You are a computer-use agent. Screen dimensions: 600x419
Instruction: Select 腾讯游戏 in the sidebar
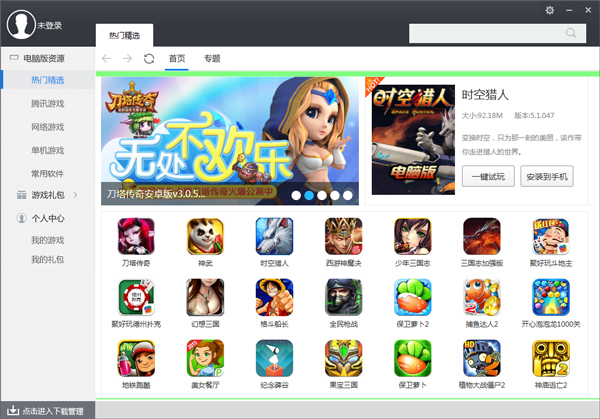point(48,104)
